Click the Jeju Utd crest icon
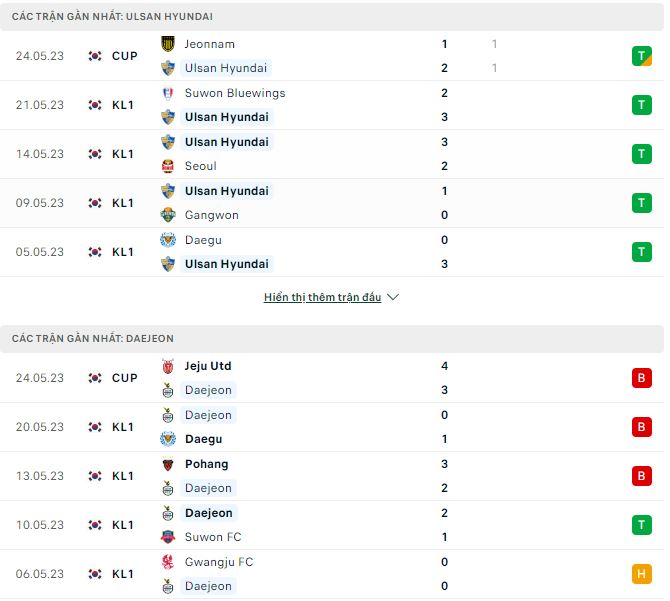Image resolution: width=670 pixels, height=601 pixels. pyautogui.click(x=168, y=366)
